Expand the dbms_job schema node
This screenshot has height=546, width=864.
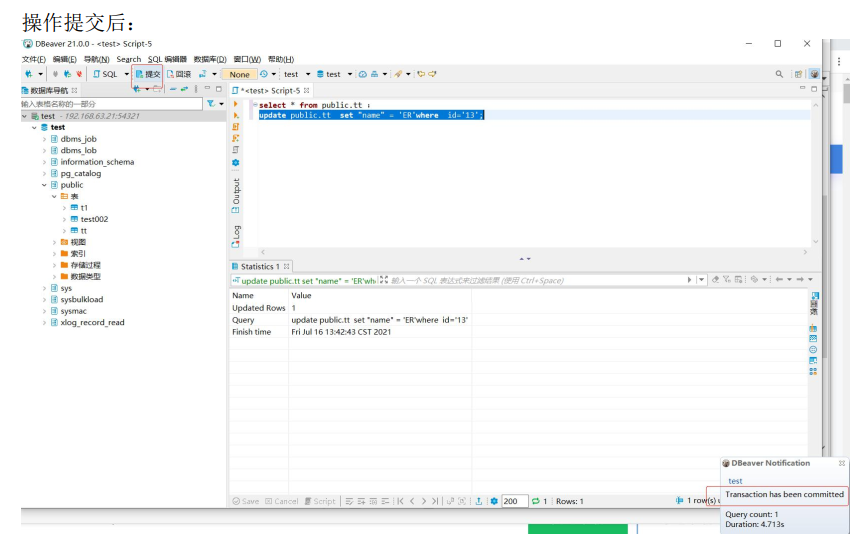pos(45,139)
